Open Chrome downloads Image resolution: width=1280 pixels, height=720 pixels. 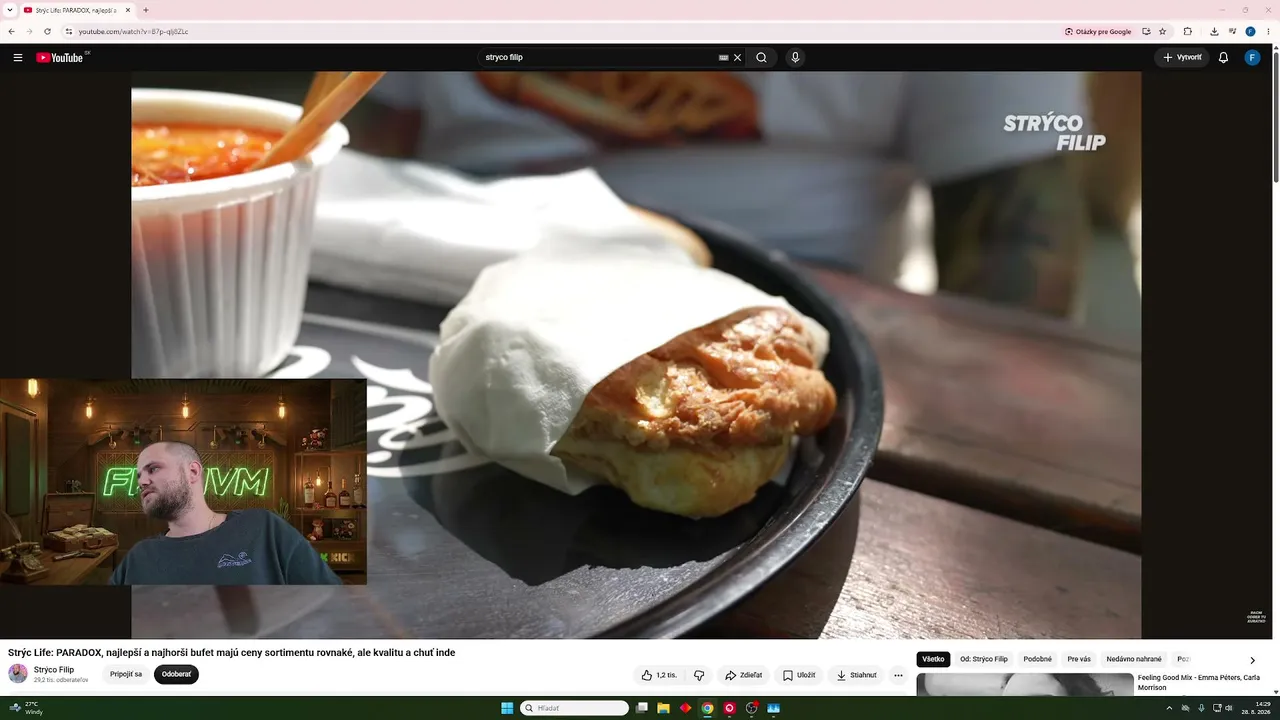1214,32
